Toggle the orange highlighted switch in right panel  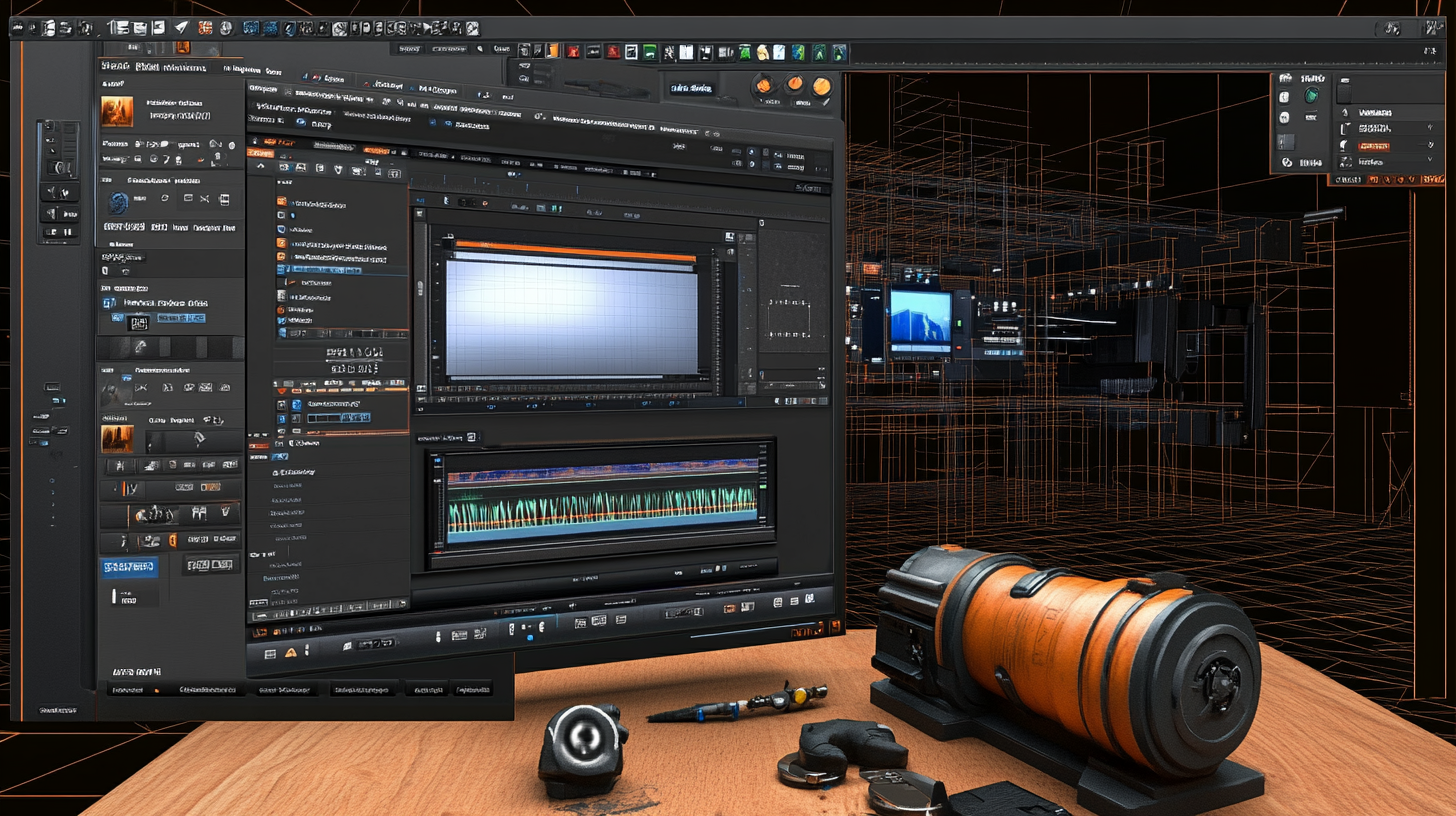(x=1374, y=146)
